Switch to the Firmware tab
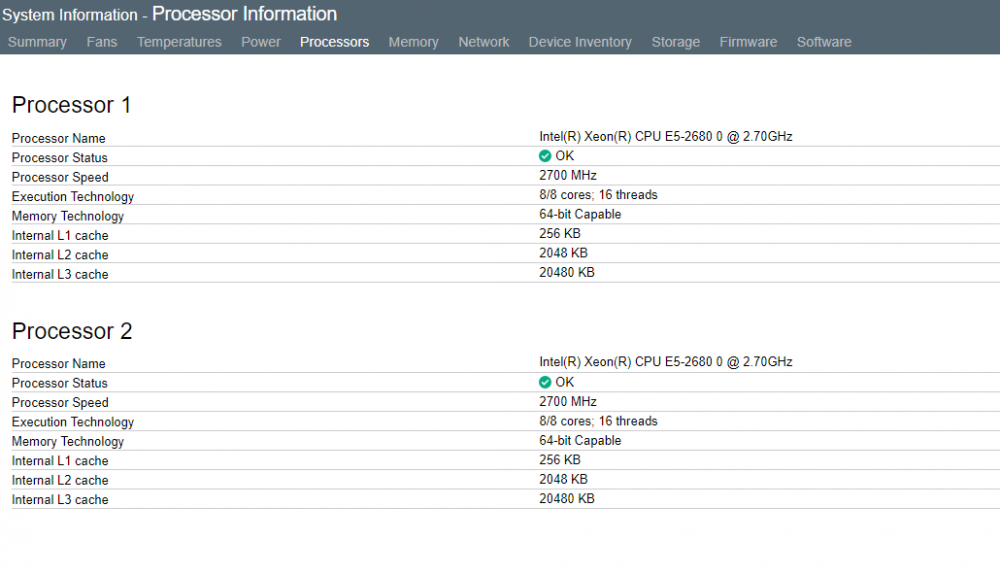 pos(748,42)
